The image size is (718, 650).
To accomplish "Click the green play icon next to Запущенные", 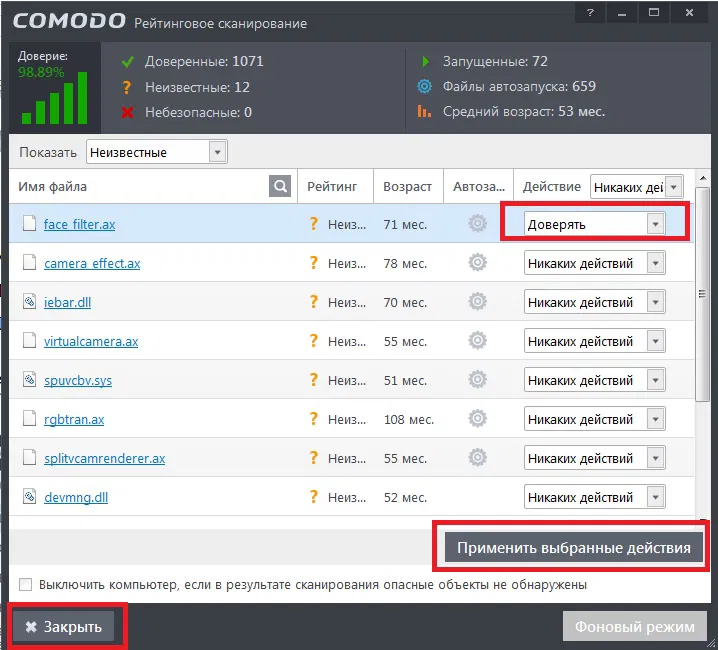I will (x=425, y=61).
